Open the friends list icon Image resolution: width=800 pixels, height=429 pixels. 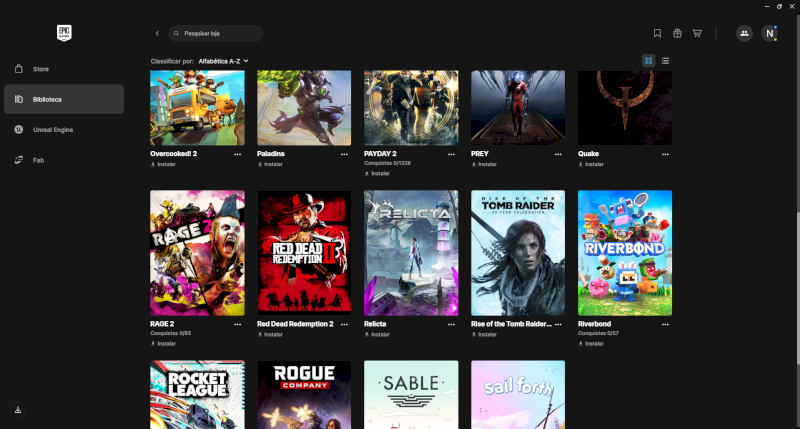point(744,33)
